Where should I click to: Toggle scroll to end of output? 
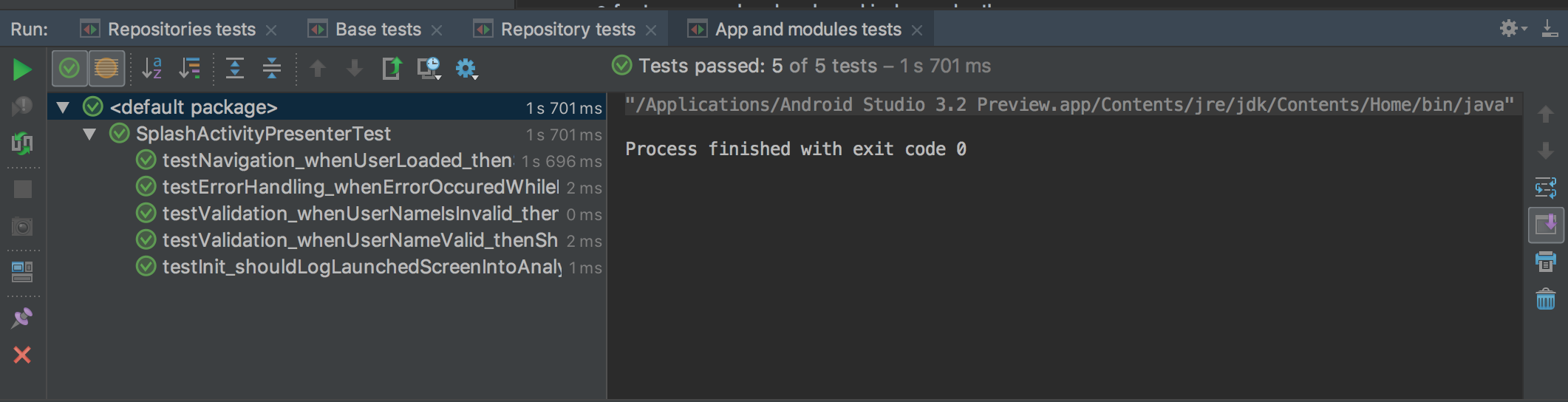point(1546,225)
